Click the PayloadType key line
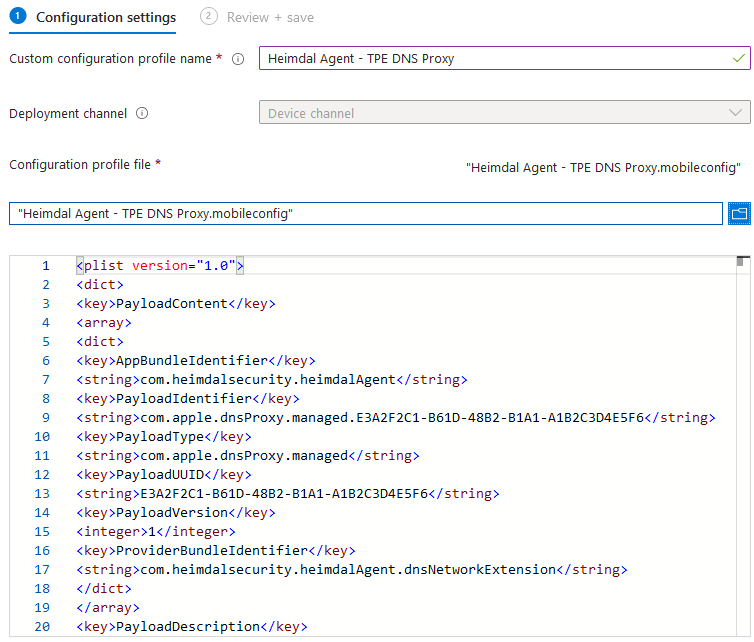 (x=163, y=437)
